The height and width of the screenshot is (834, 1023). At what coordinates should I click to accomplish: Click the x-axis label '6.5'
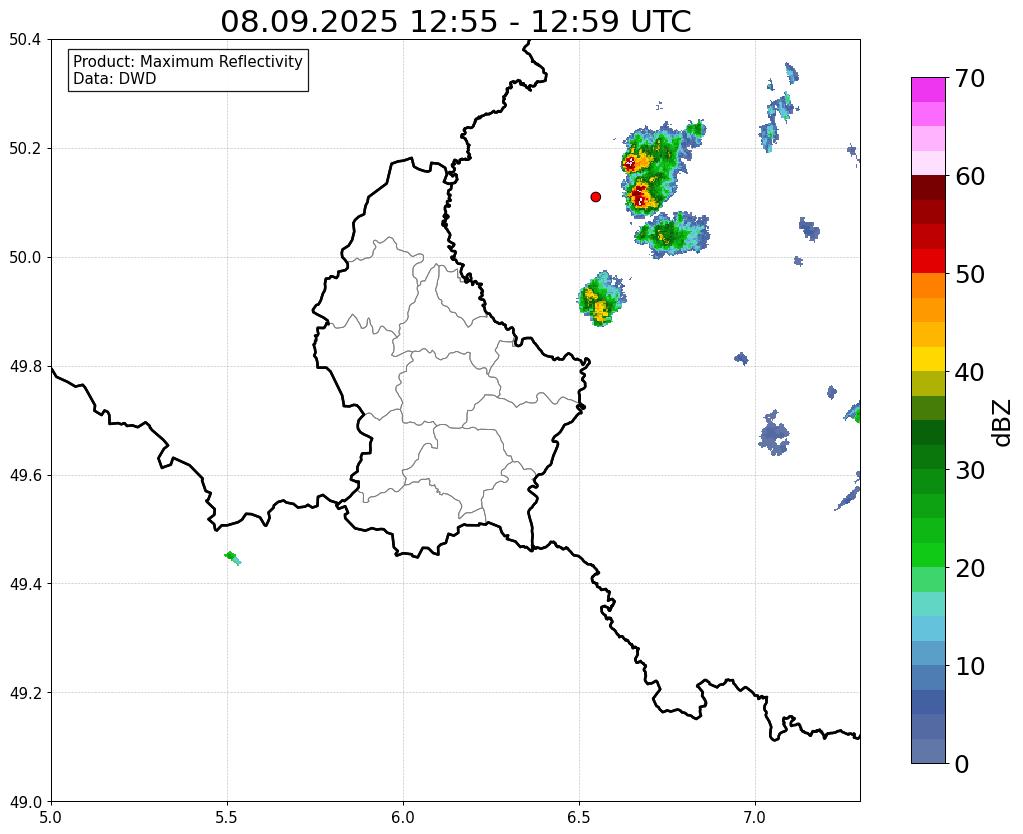click(x=579, y=817)
